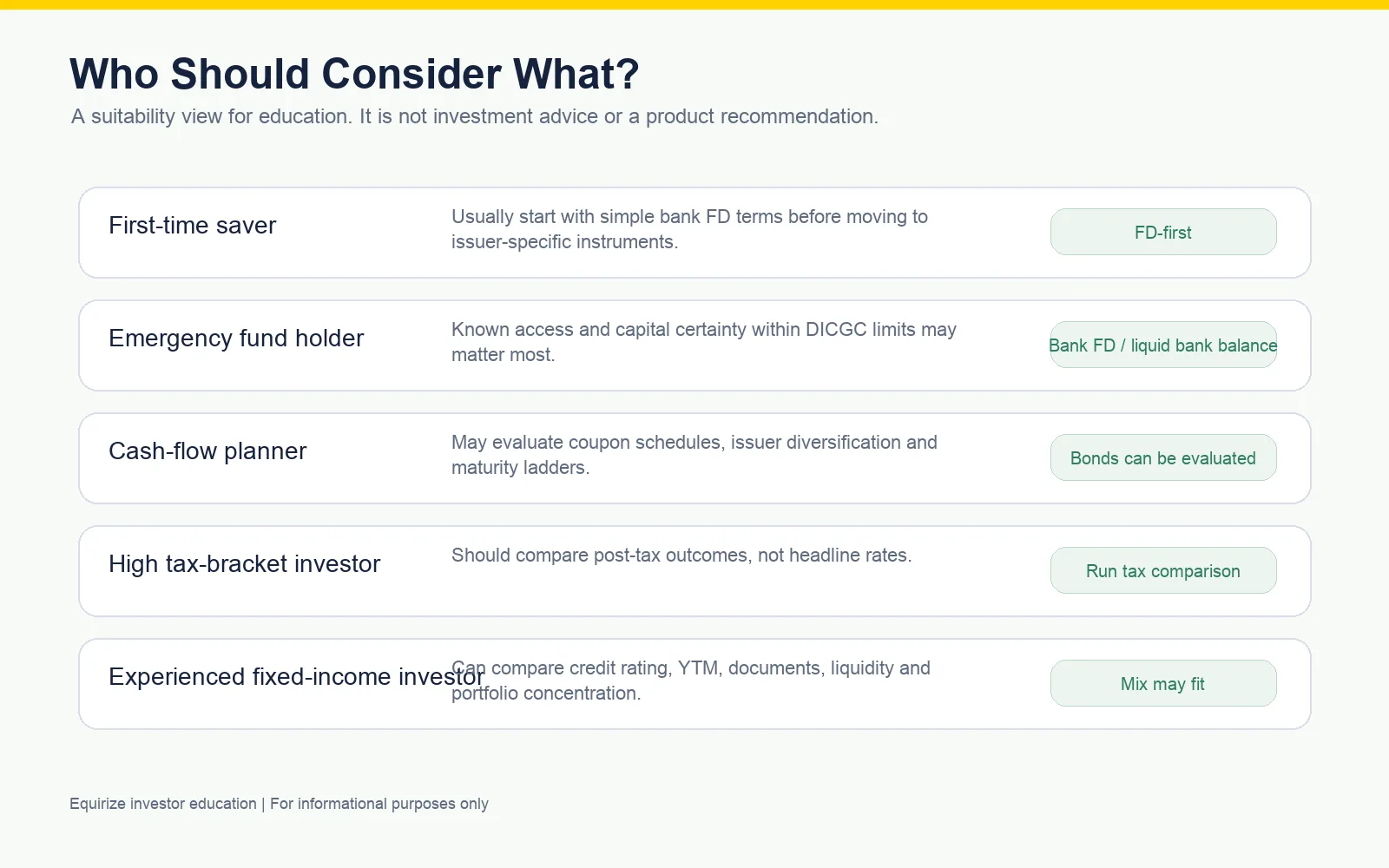Image resolution: width=1389 pixels, height=868 pixels.
Task: Select the Emergency fund holder row title
Action: [x=236, y=339]
